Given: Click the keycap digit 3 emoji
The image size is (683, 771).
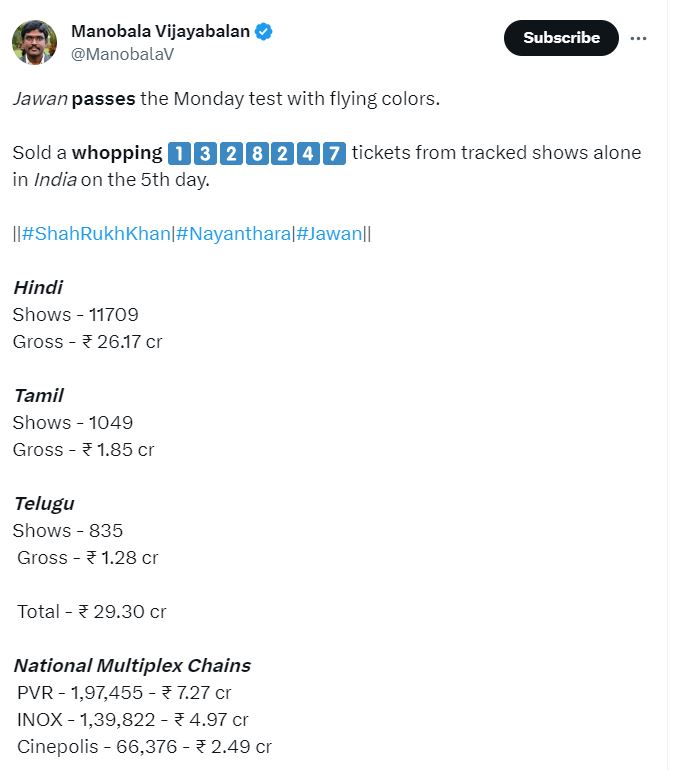Looking at the screenshot, I should pos(204,153).
